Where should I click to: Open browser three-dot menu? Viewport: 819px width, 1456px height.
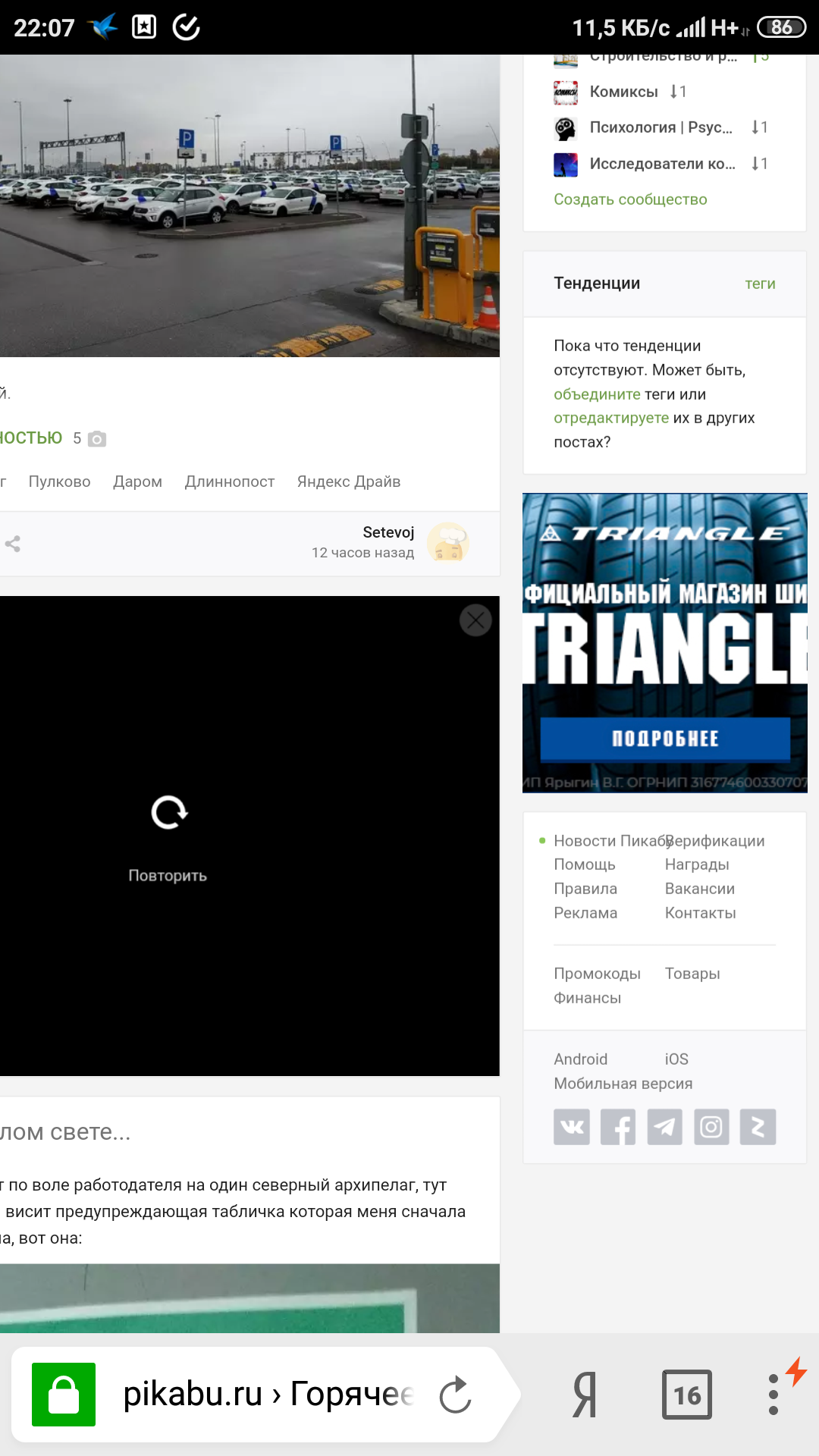click(x=773, y=1395)
